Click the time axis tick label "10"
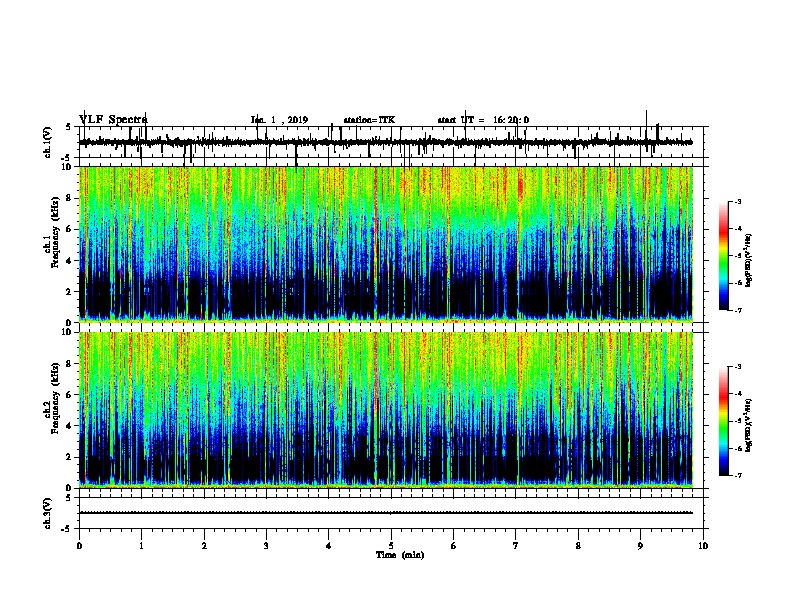Screen dimensions: 792x612 [x=703, y=545]
